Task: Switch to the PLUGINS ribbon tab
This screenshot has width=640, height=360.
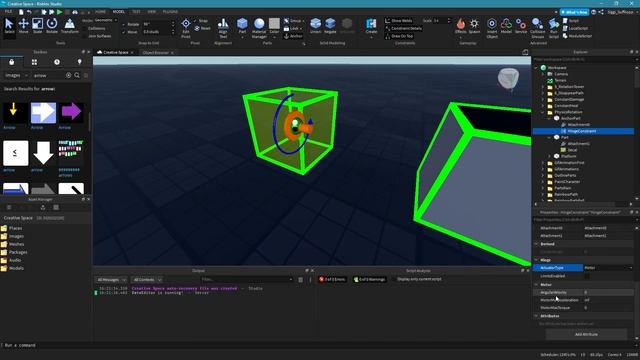Action: (170, 12)
